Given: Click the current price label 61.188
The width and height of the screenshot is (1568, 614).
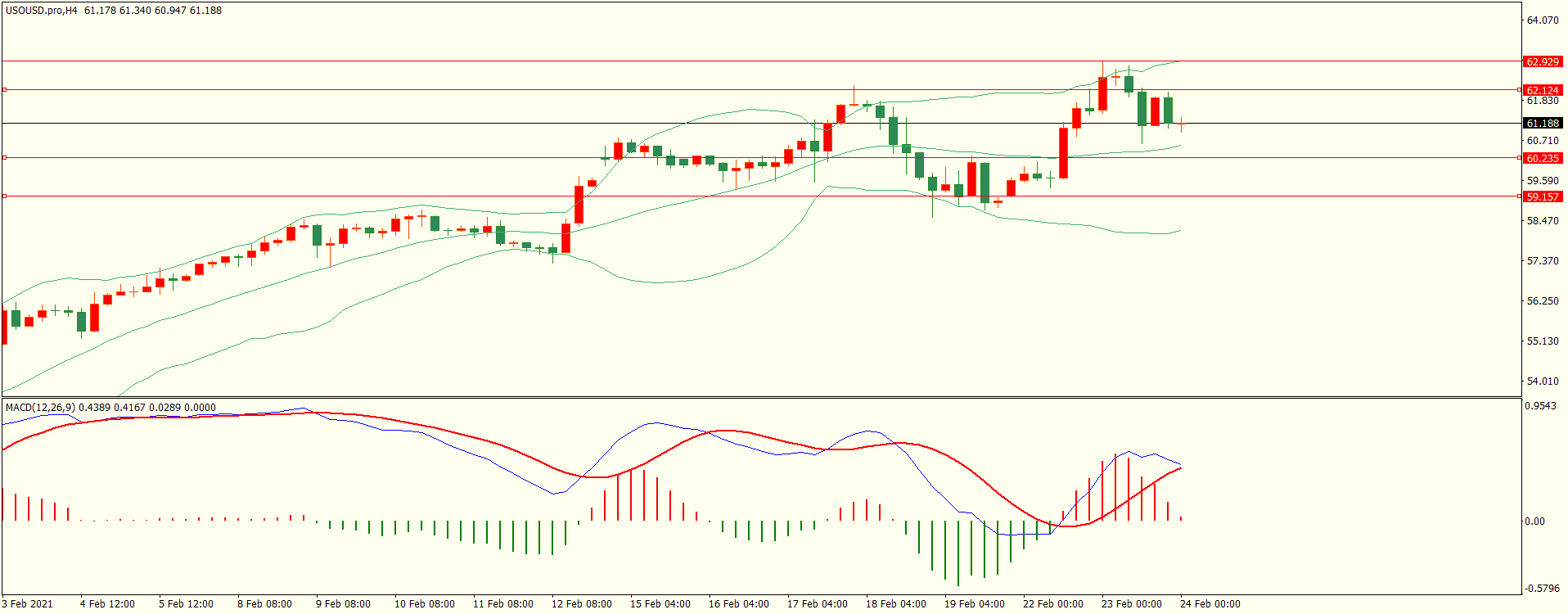Looking at the screenshot, I should pyautogui.click(x=1542, y=123).
